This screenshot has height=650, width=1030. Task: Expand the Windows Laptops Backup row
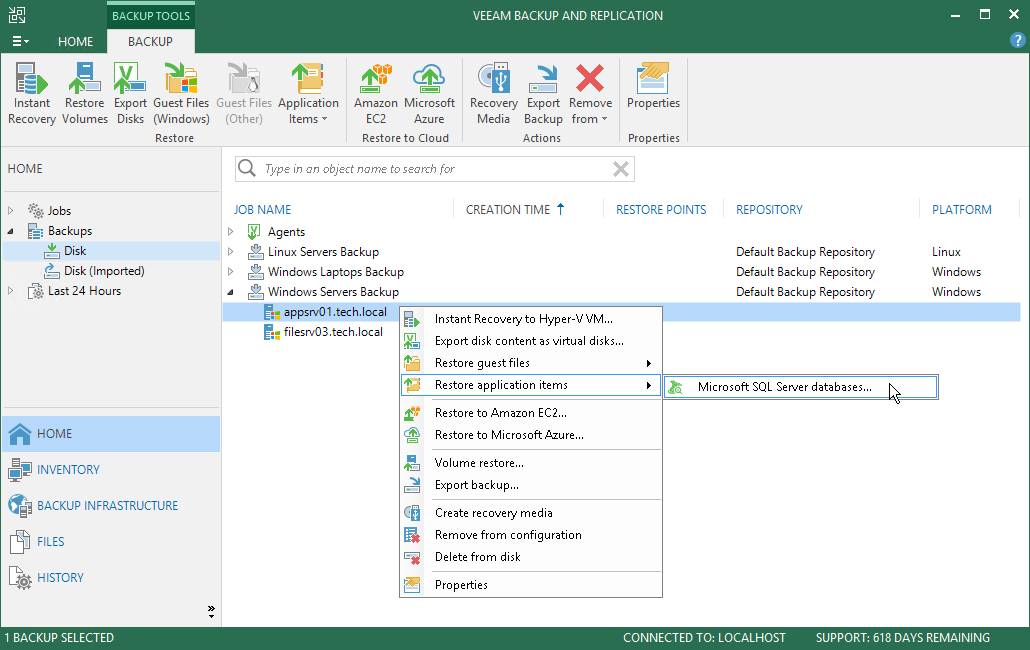click(231, 272)
